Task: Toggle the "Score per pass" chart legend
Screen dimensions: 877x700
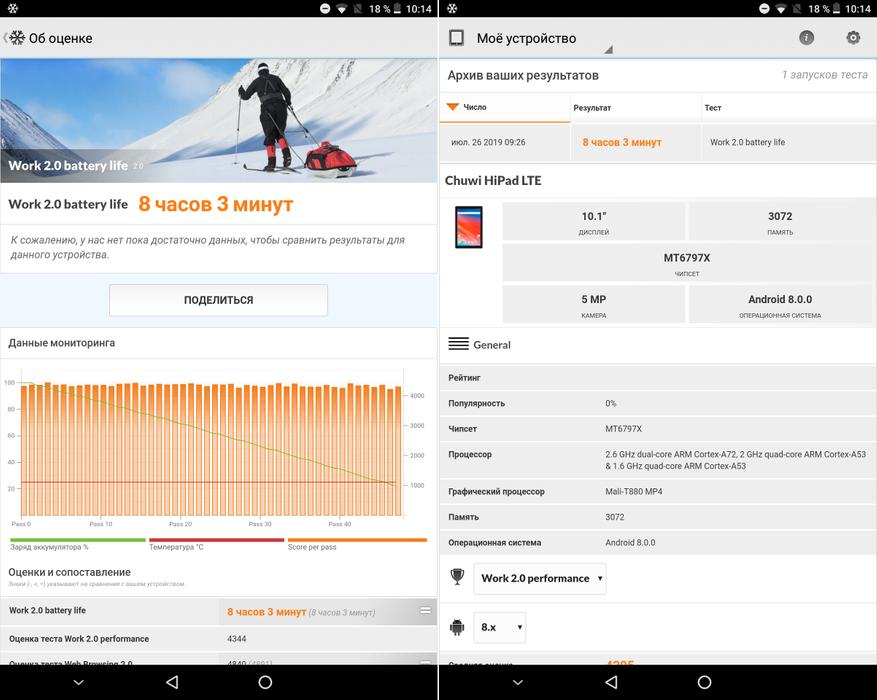Action: point(356,545)
